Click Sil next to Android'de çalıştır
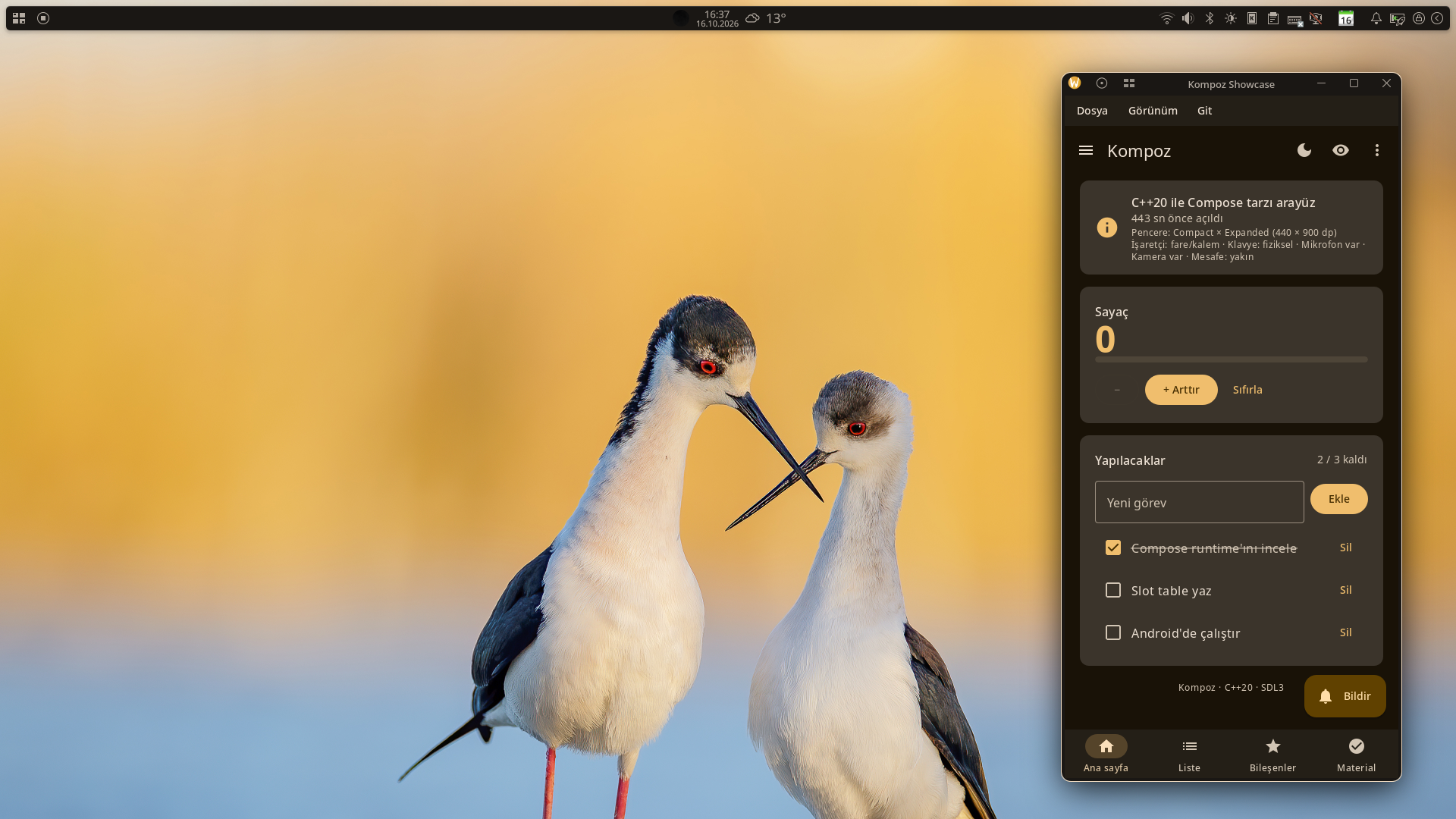Viewport: 1456px width, 819px height. 1346,632
